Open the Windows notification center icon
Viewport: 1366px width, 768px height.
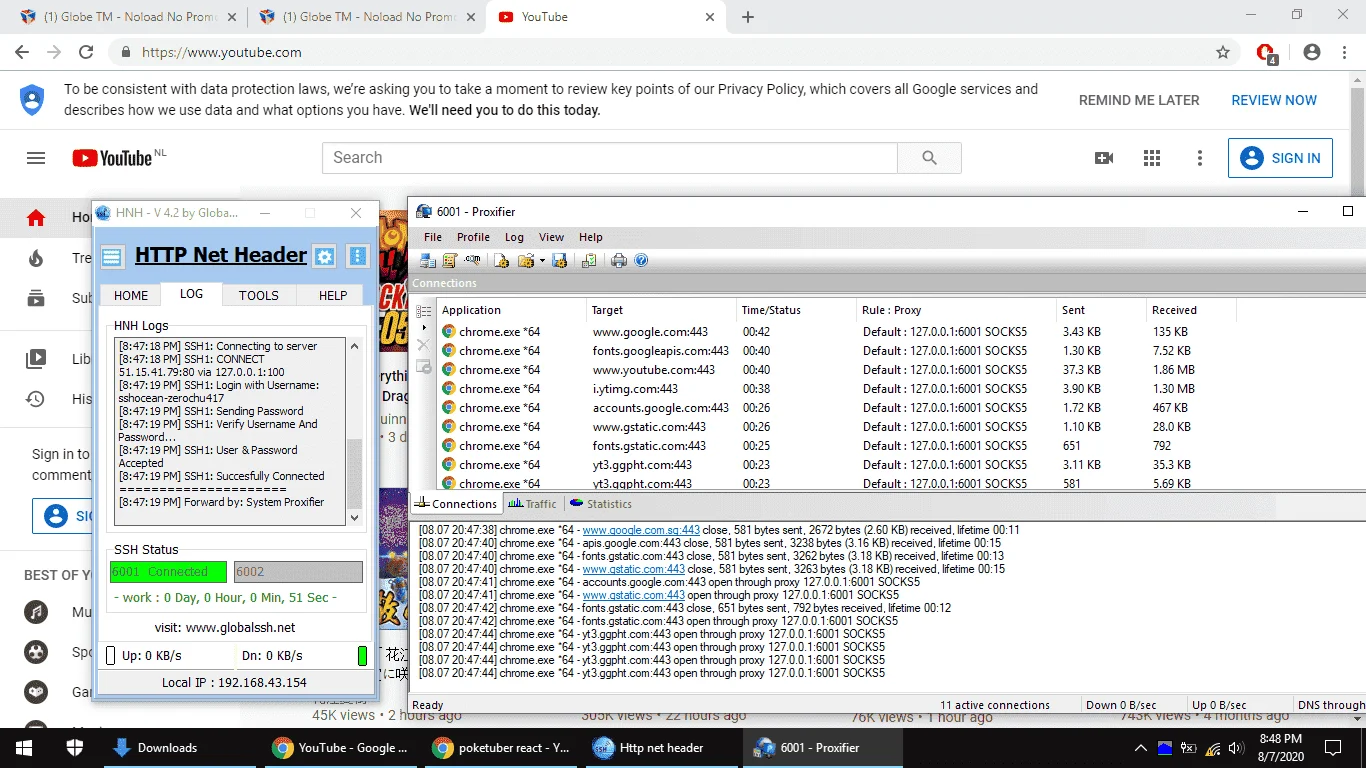tap(1333, 748)
